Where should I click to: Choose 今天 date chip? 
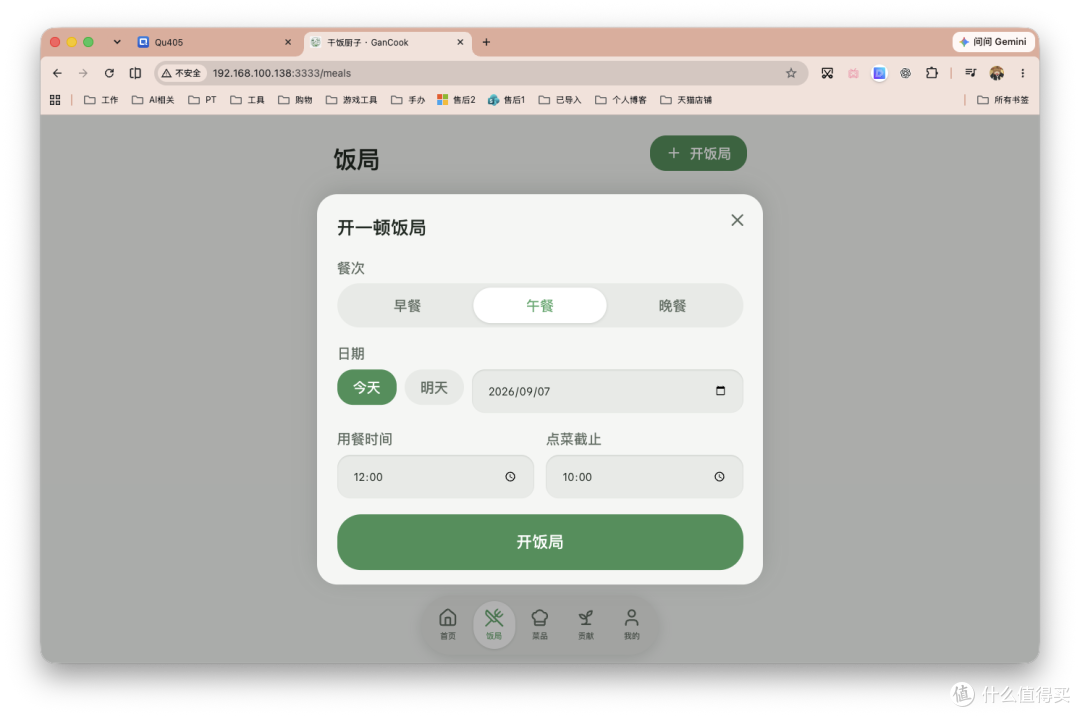(366, 387)
